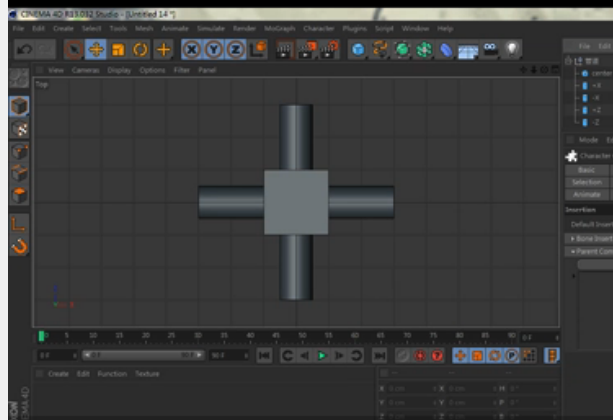This screenshot has height=420, width=613.
Task: Toggle the coordinate system icon
Action: [x=258, y=50]
